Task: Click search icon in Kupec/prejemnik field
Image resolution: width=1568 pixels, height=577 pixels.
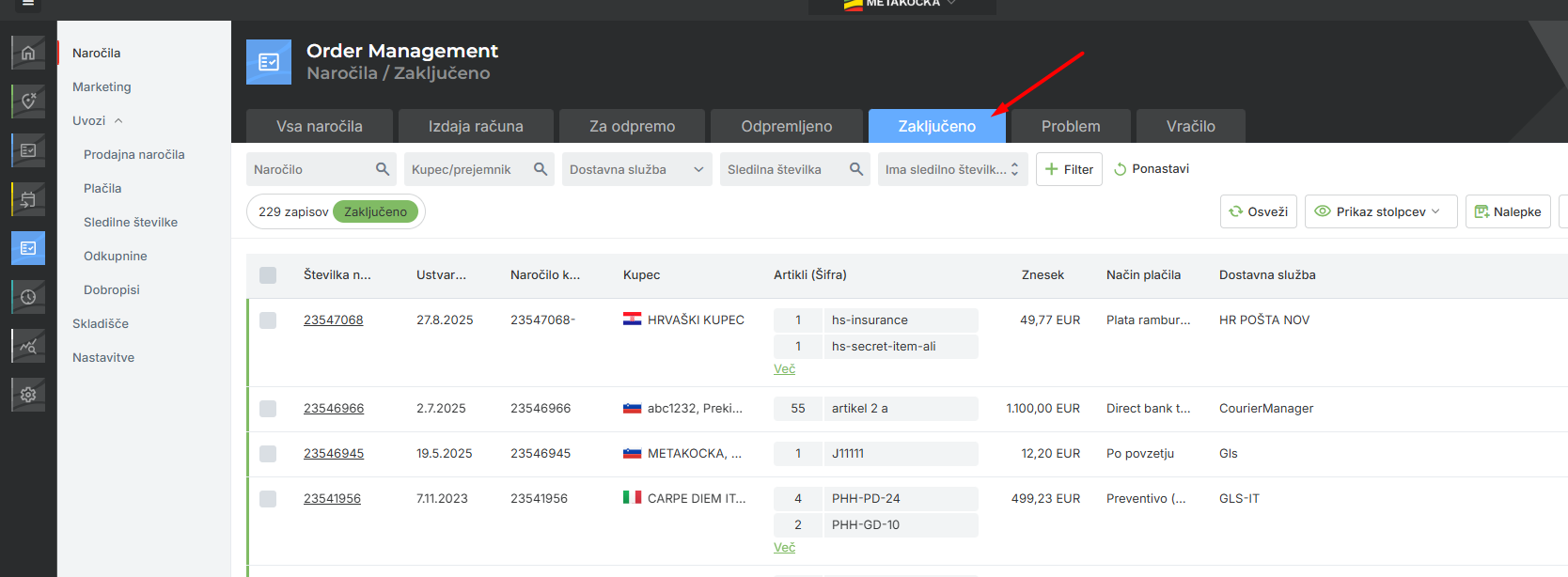Action: [541, 169]
